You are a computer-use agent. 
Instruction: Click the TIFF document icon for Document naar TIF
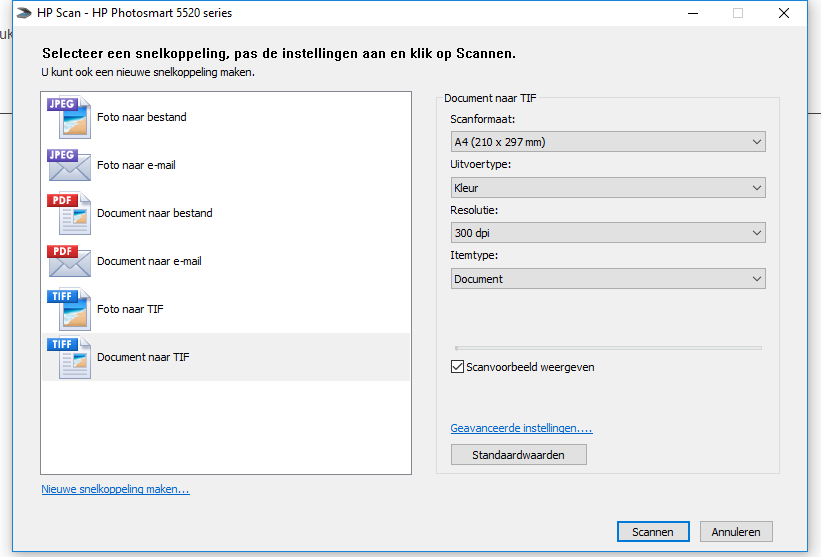(69, 357)
